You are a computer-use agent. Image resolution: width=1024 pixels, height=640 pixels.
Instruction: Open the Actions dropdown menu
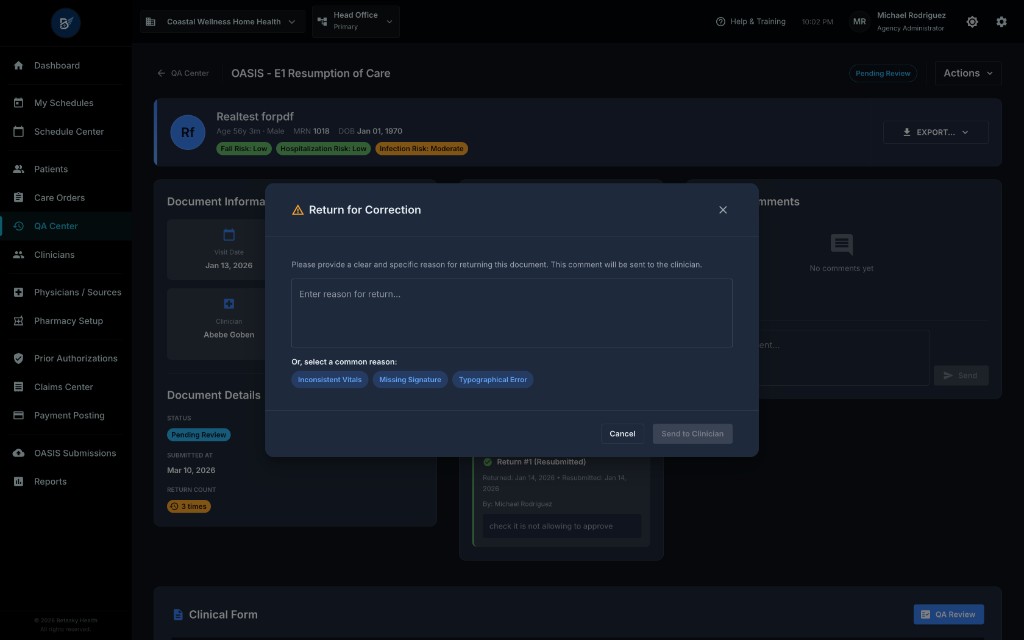[968, 73]
